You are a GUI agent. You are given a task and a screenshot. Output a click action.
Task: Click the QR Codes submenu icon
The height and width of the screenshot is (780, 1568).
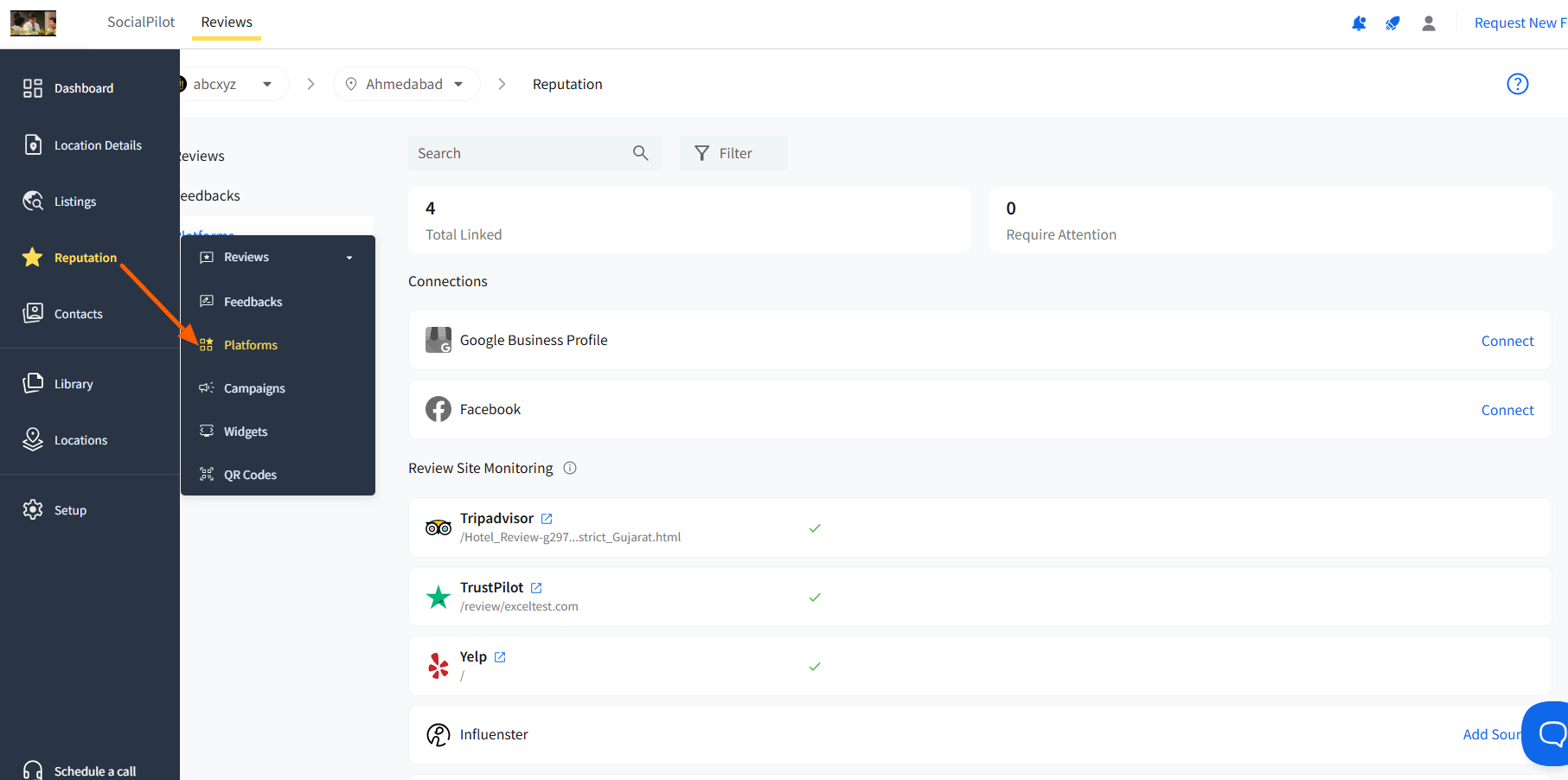coord(207,474)
